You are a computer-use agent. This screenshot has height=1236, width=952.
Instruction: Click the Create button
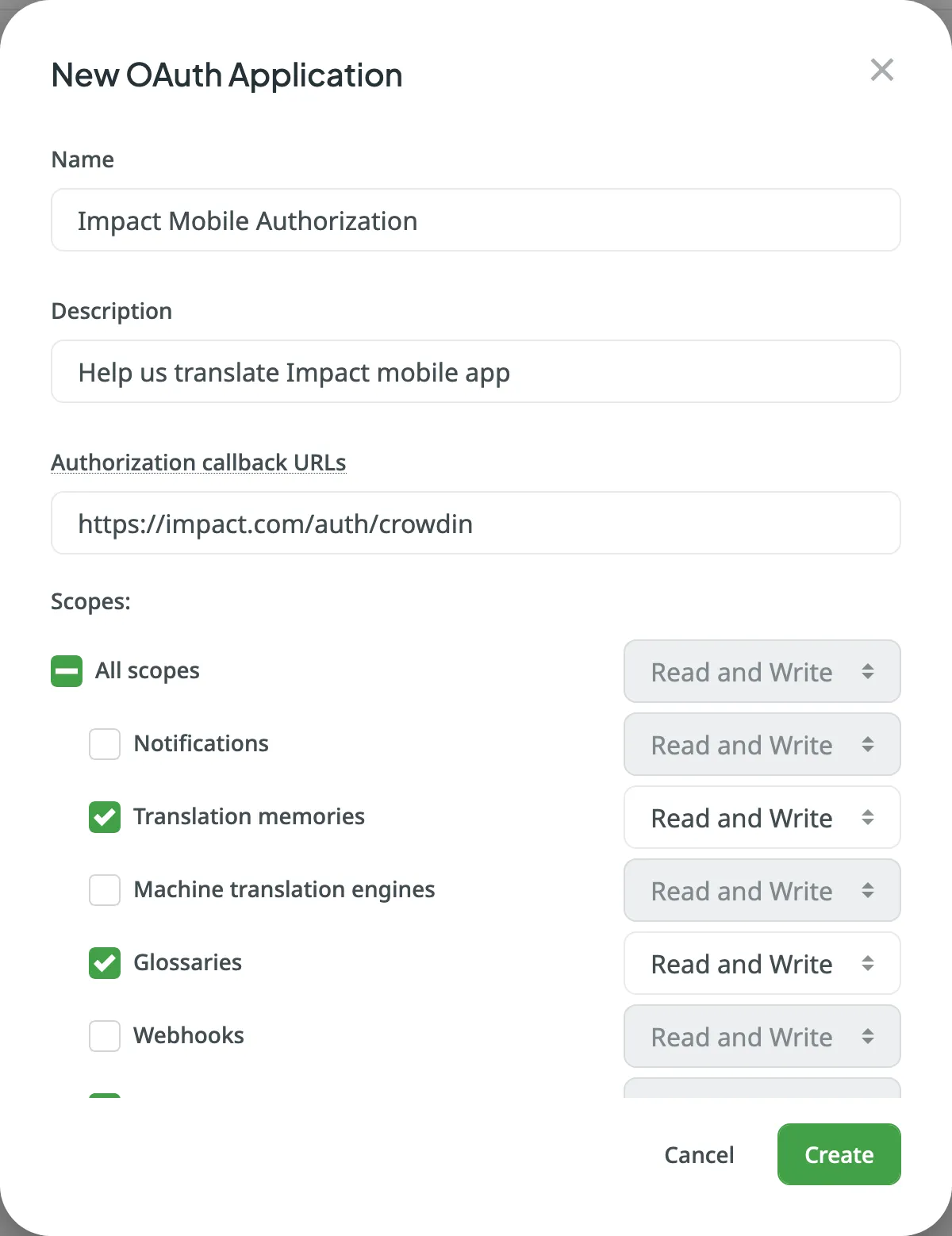click(839, 1154)
